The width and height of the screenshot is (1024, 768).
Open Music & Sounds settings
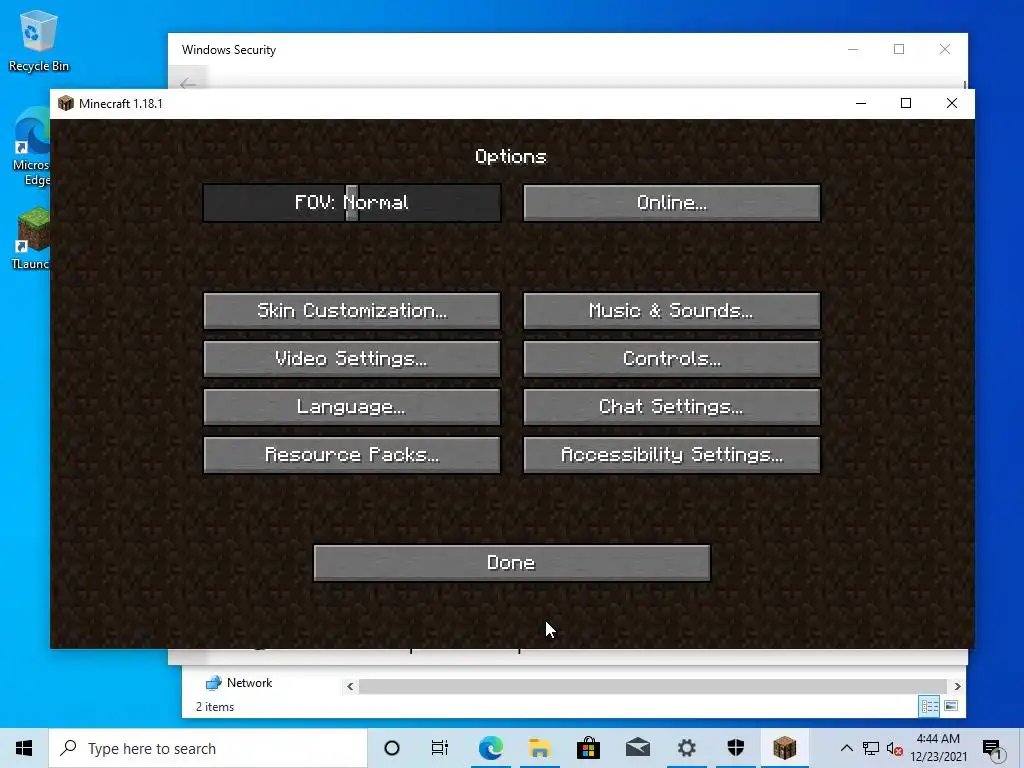[x=671, y=310]
